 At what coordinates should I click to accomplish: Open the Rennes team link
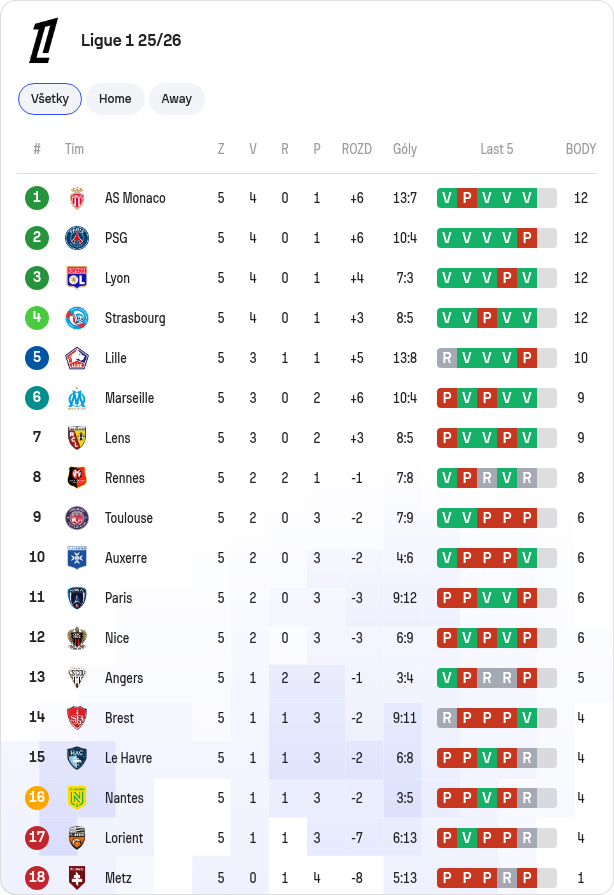[124, 478]
